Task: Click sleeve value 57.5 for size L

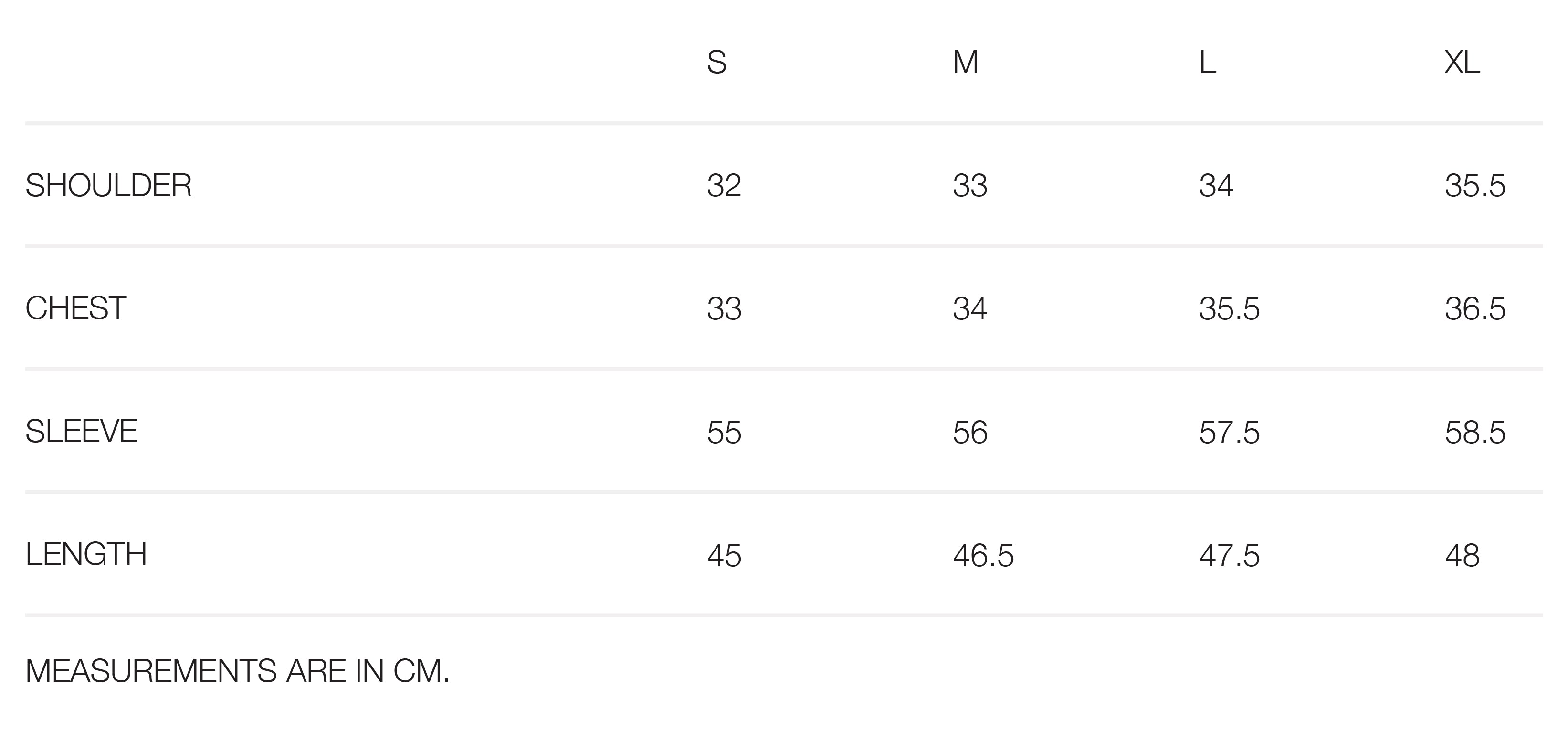Action: click(1229, 433)
